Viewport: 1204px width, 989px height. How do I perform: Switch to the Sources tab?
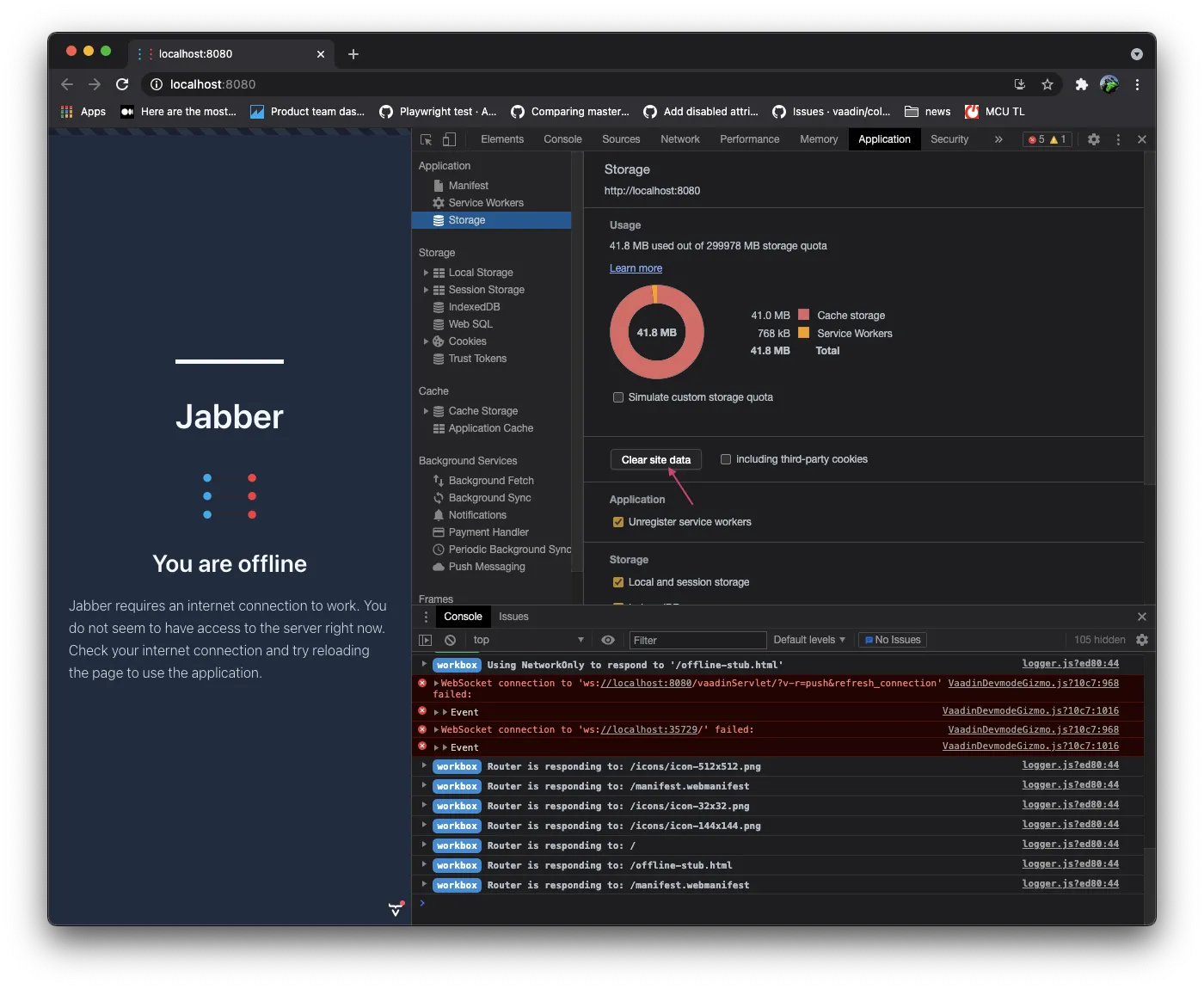(x=621, y=139)
